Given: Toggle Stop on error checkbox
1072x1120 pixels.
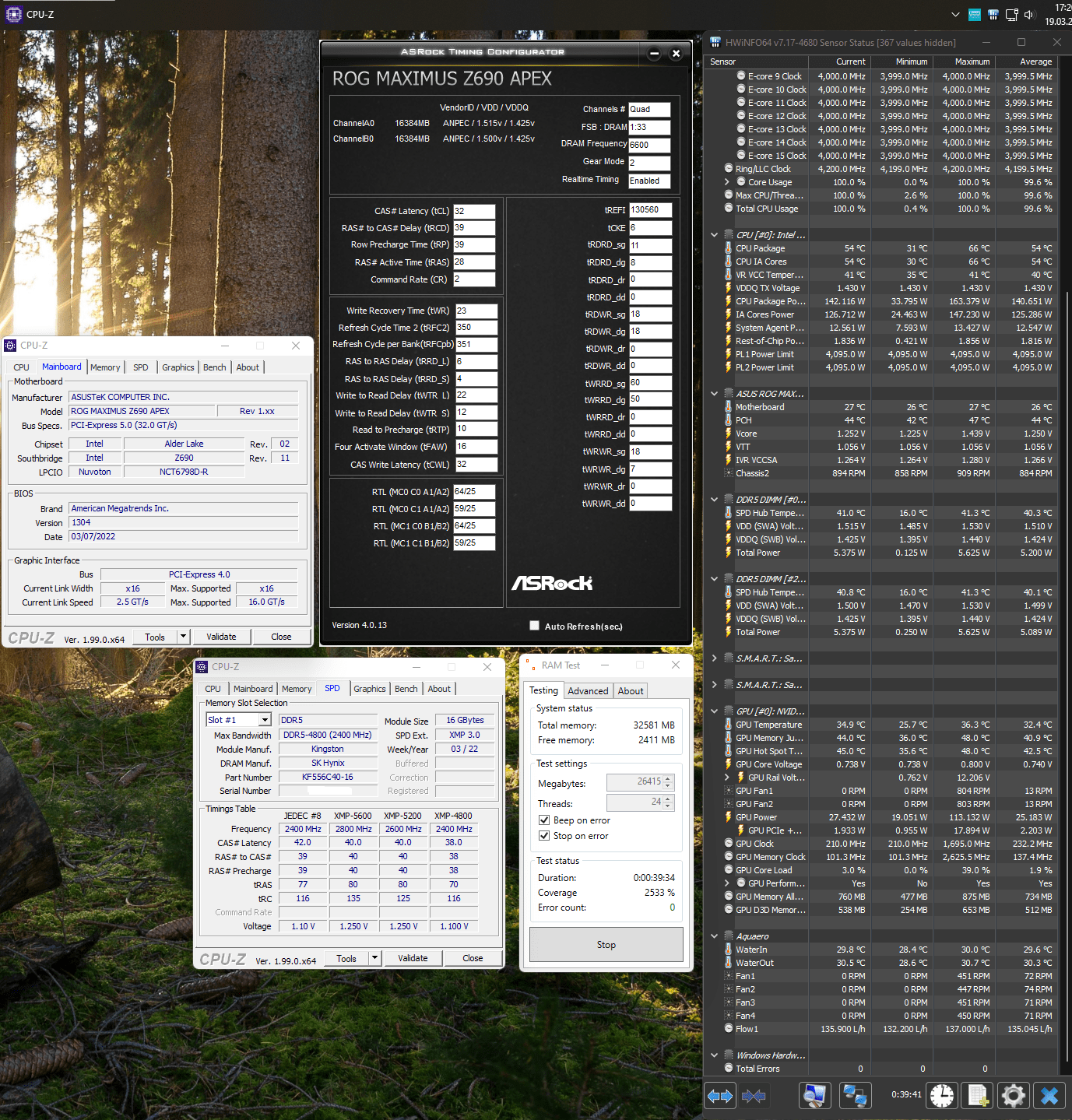Looking at the screenshot, I should pyautogui.click(x=544, y=836).
